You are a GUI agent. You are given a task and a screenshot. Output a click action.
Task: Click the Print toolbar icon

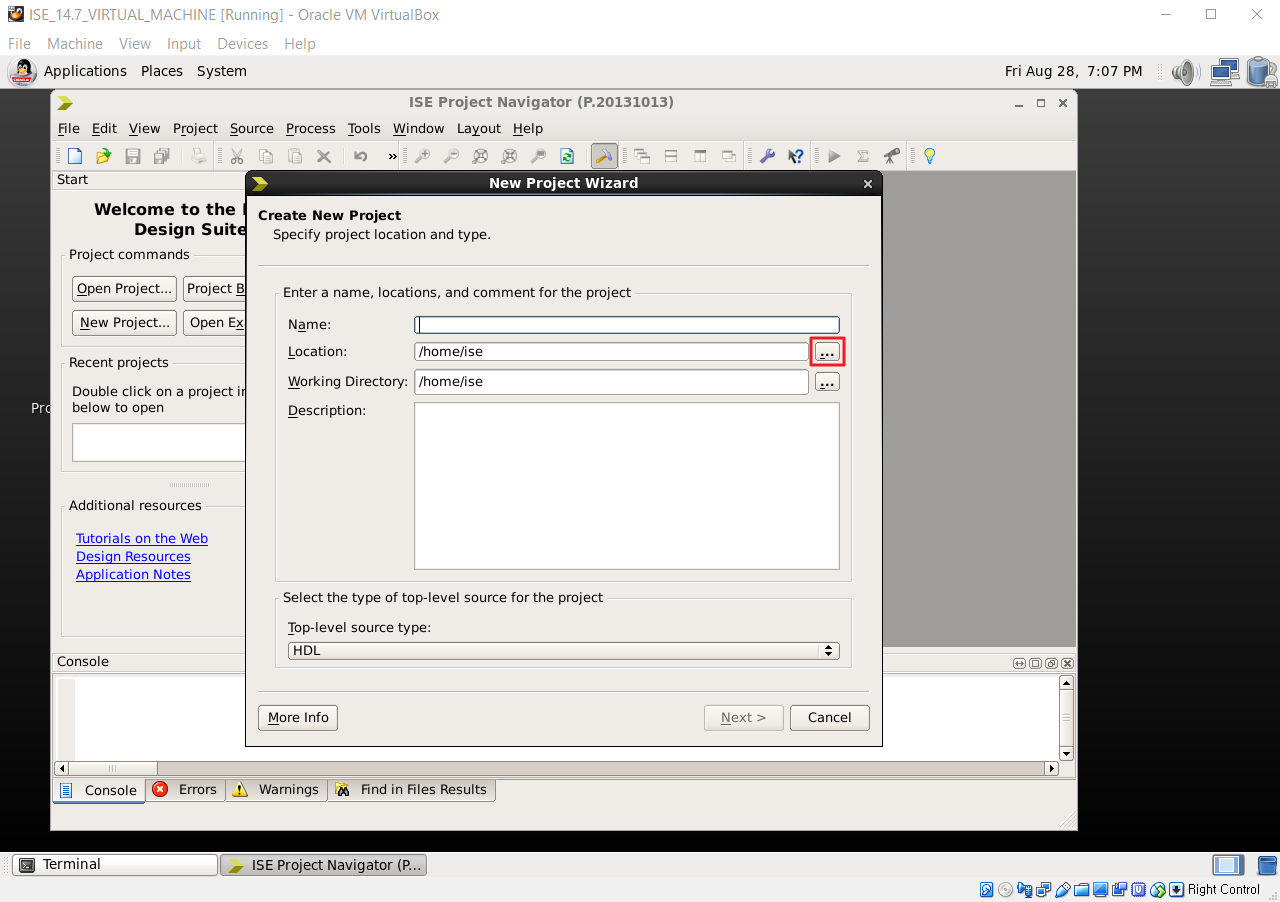[x=199, y=156]
